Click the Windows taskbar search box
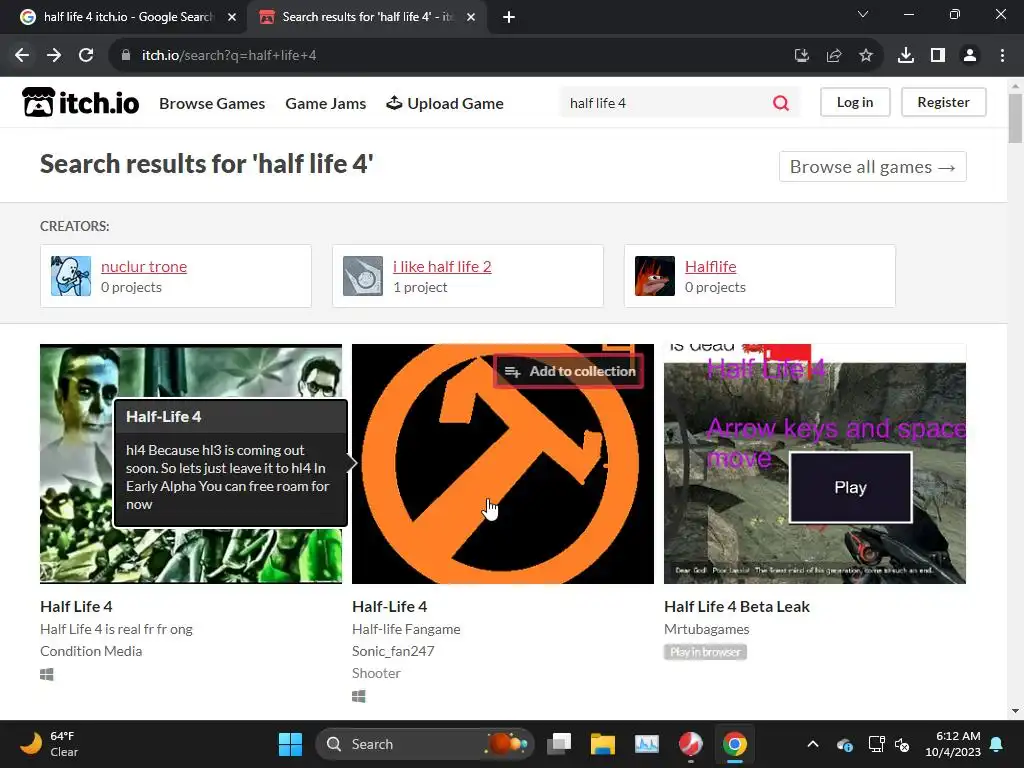 [x=424, y=744]
